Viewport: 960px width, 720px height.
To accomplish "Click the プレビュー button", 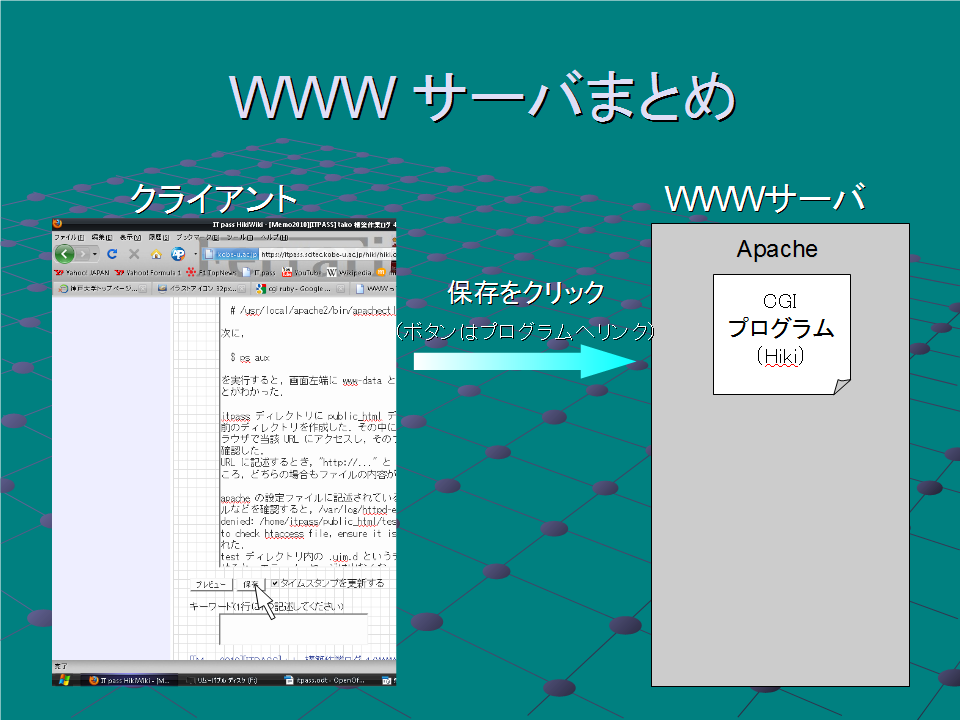I will tap(211, 584).
